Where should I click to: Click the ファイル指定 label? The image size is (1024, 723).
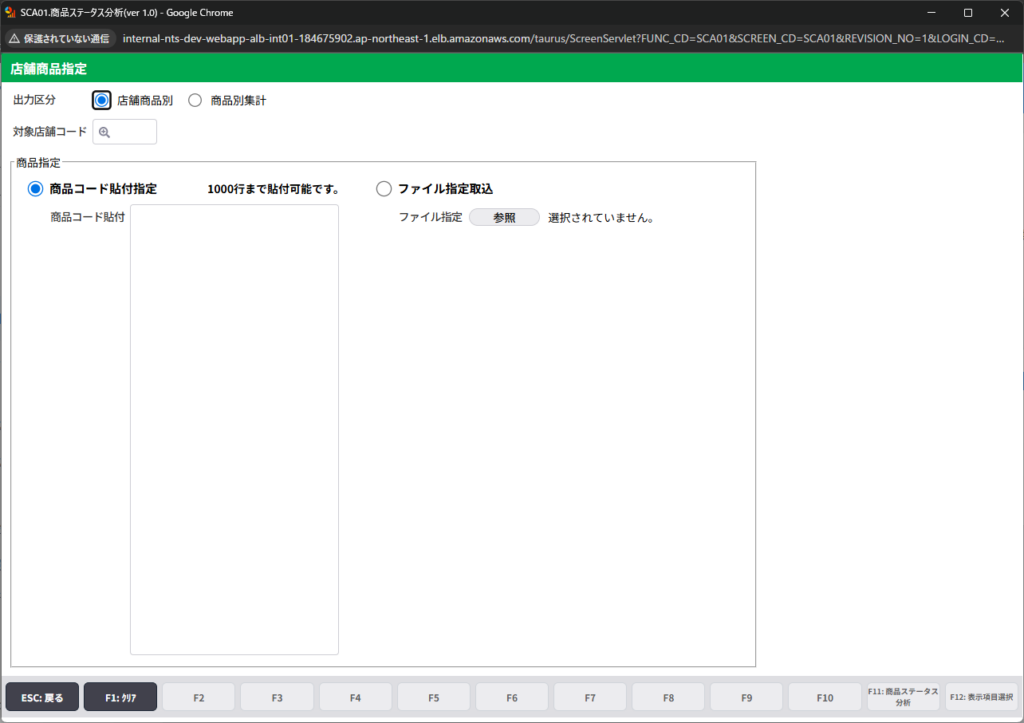tap(430, 217)
